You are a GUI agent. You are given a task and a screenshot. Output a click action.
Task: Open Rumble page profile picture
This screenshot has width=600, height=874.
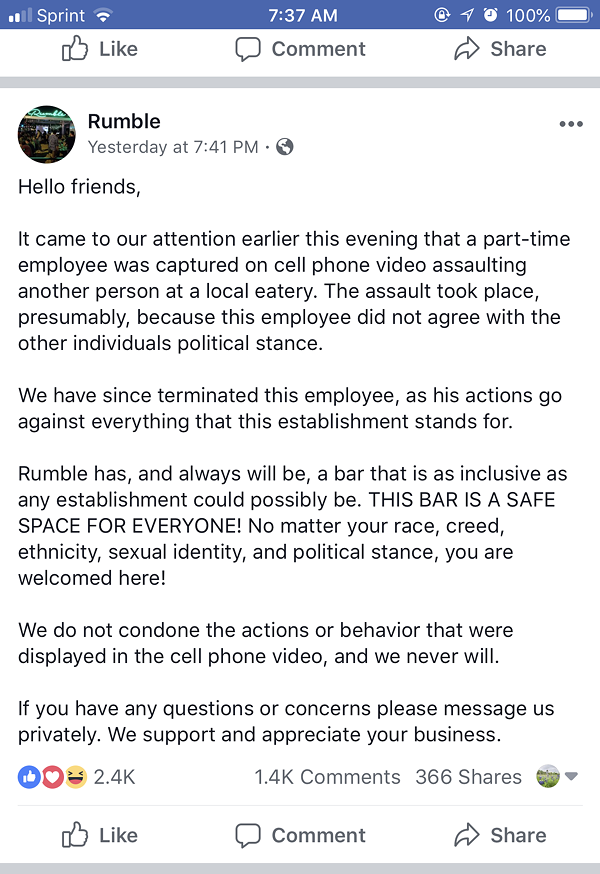pos(47,134)
